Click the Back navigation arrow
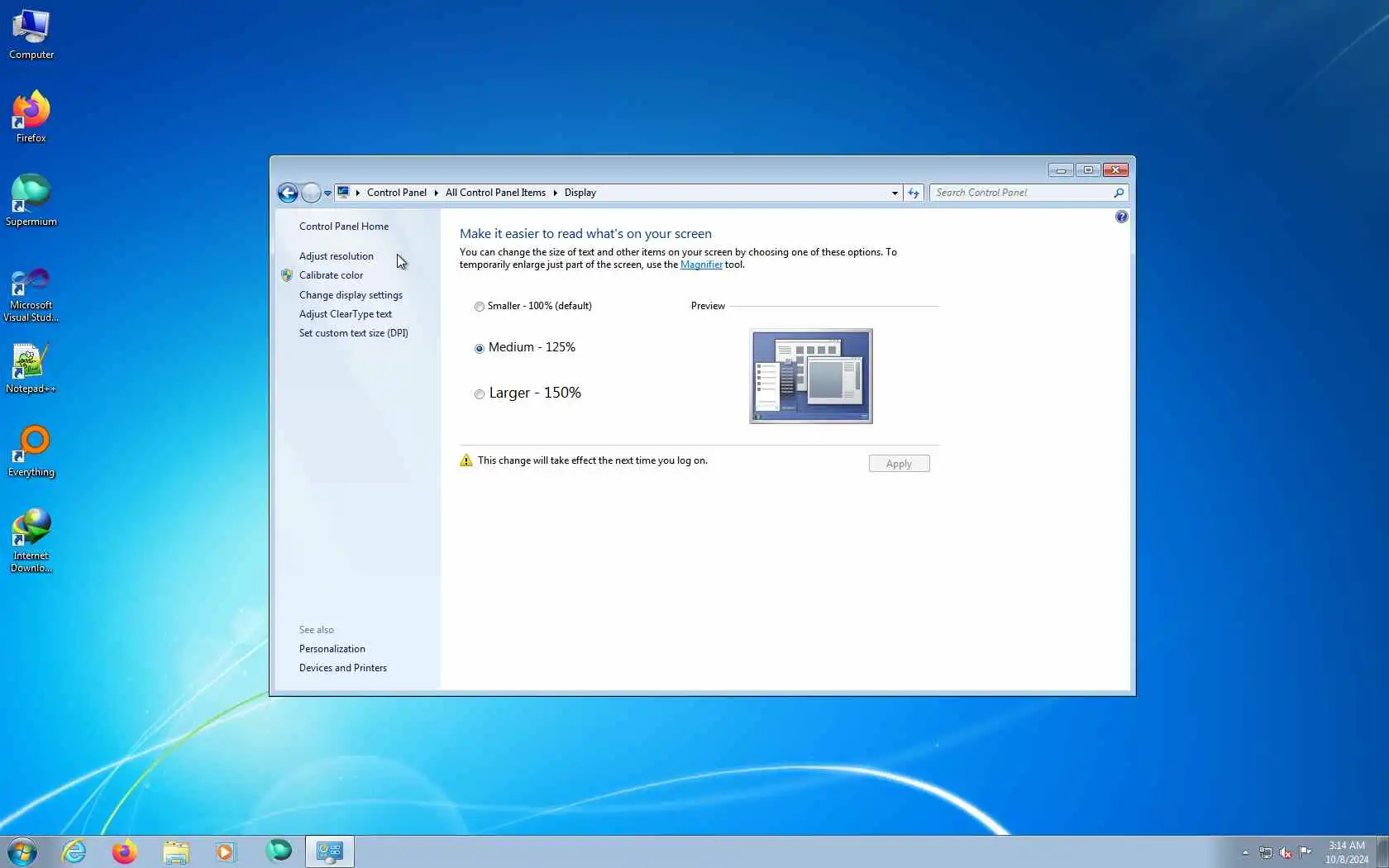The height and width of the screenshot is (868, 1389). [287, 193]
